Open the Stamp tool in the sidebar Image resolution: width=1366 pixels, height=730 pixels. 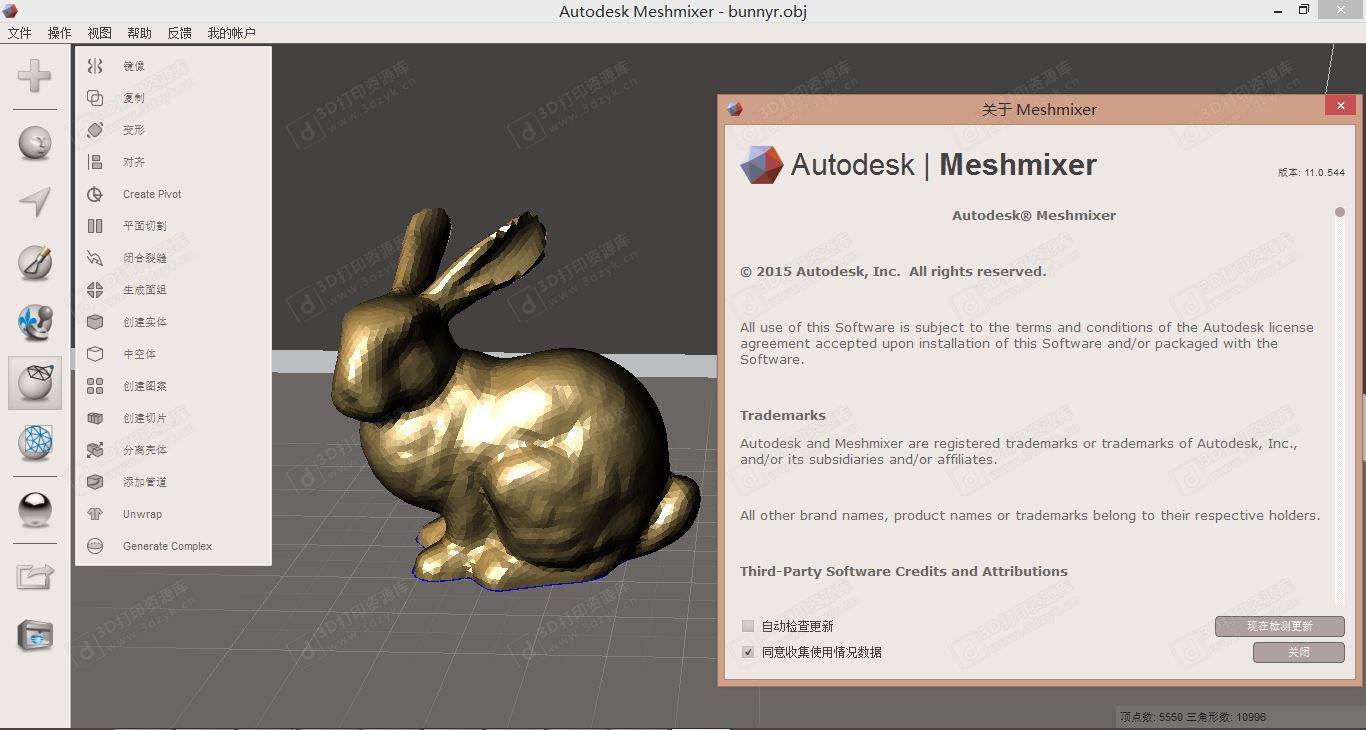click(35, 323)
